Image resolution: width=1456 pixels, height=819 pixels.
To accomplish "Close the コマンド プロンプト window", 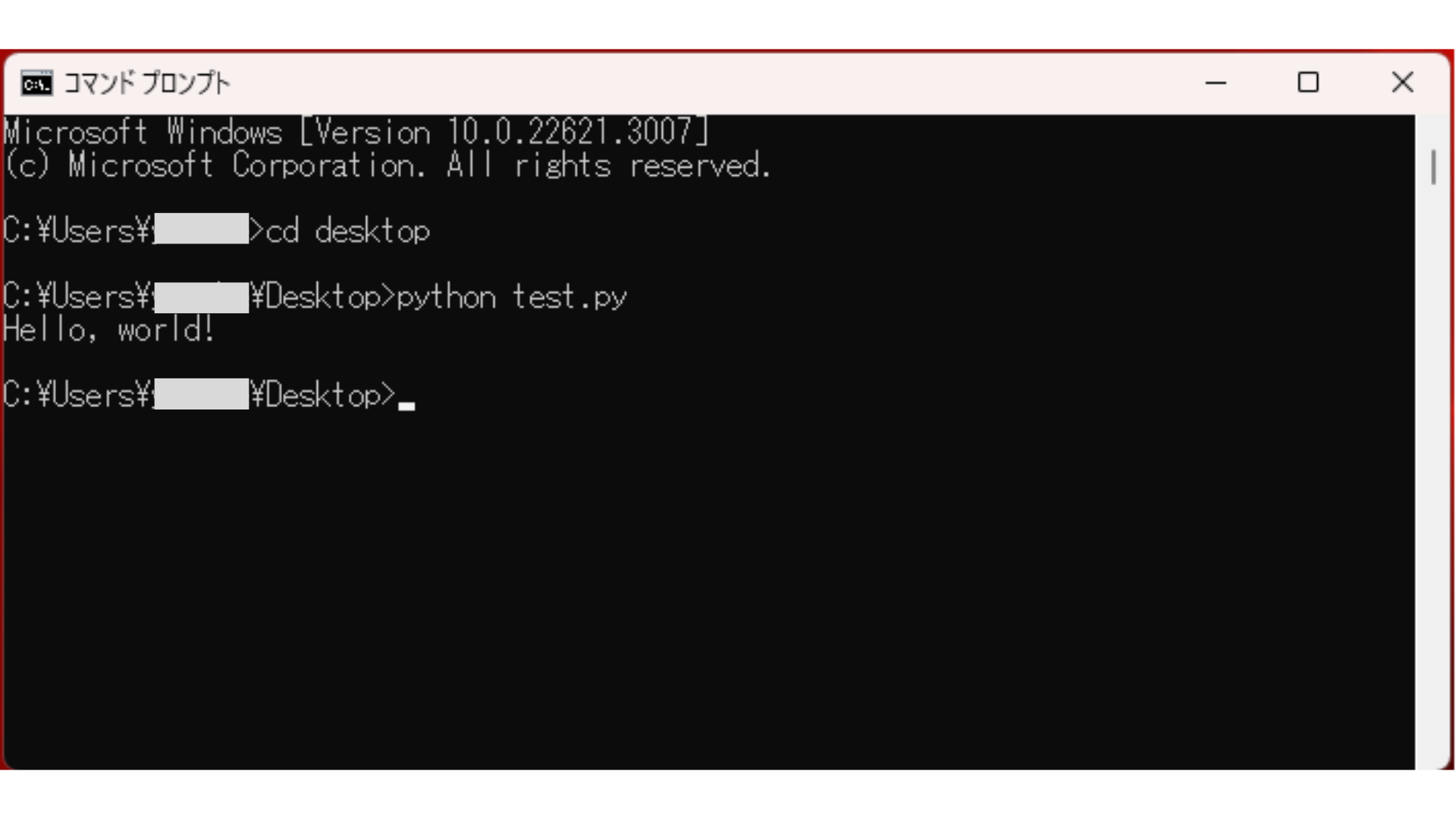I will coord(1402,83).
